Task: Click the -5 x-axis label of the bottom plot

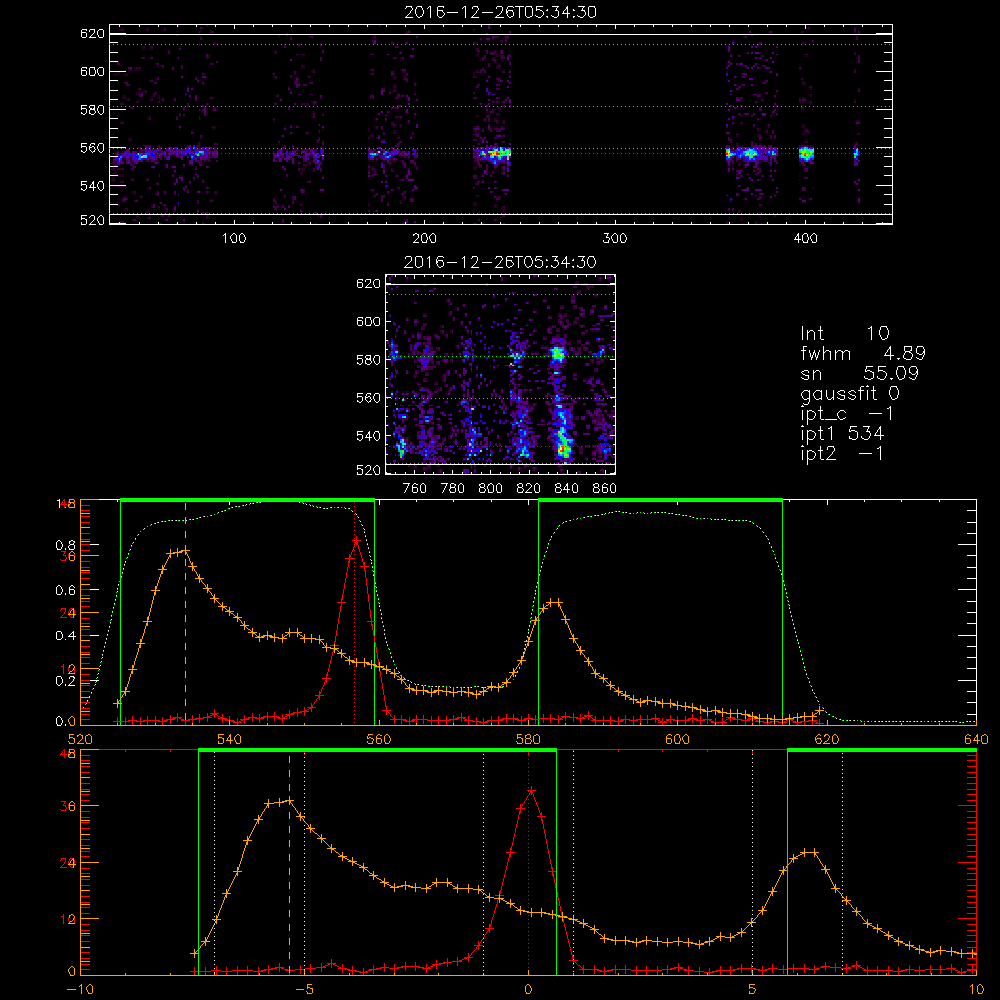Action: tap(304, 990)
